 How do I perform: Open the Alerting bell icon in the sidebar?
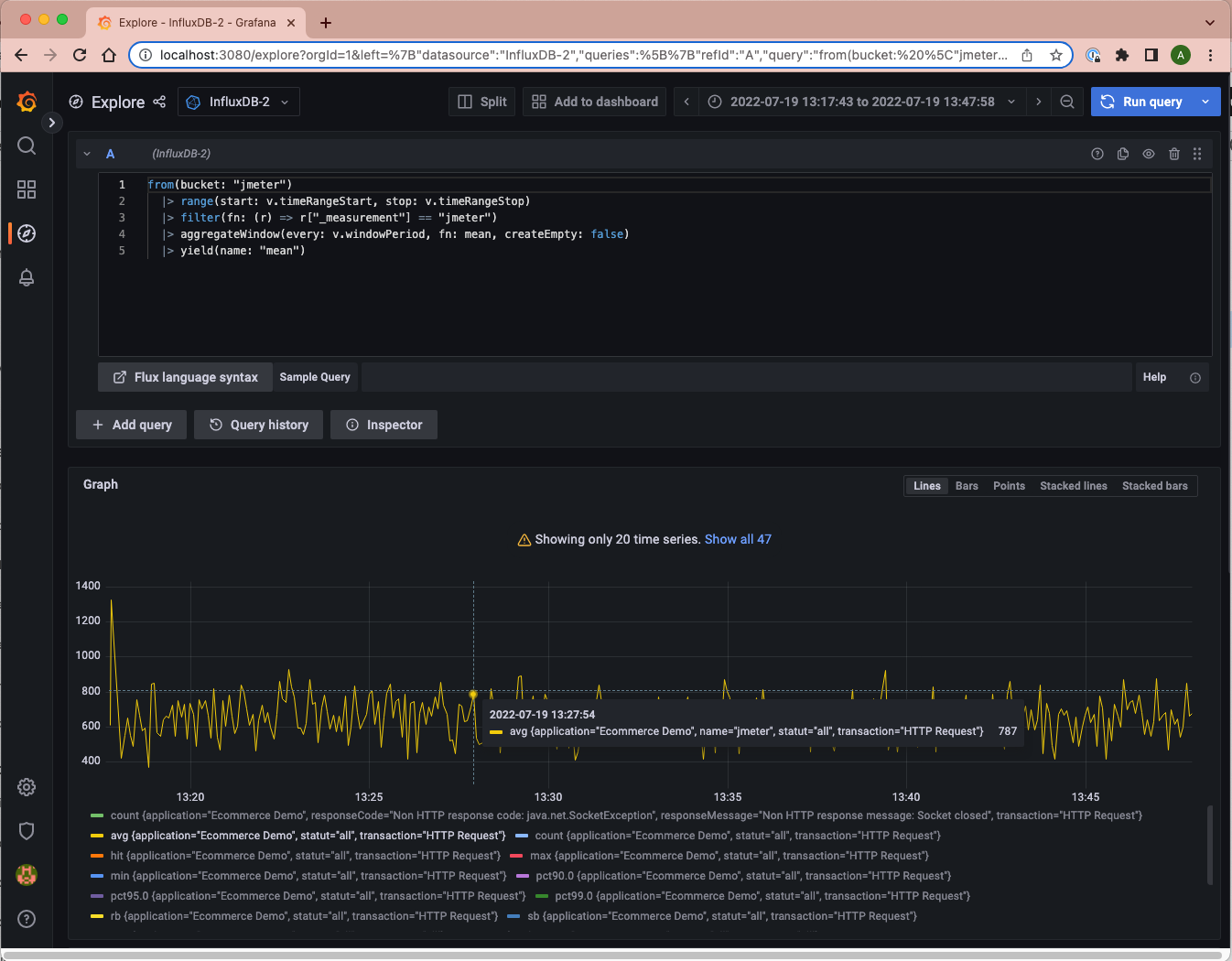[x=27, y=277]
